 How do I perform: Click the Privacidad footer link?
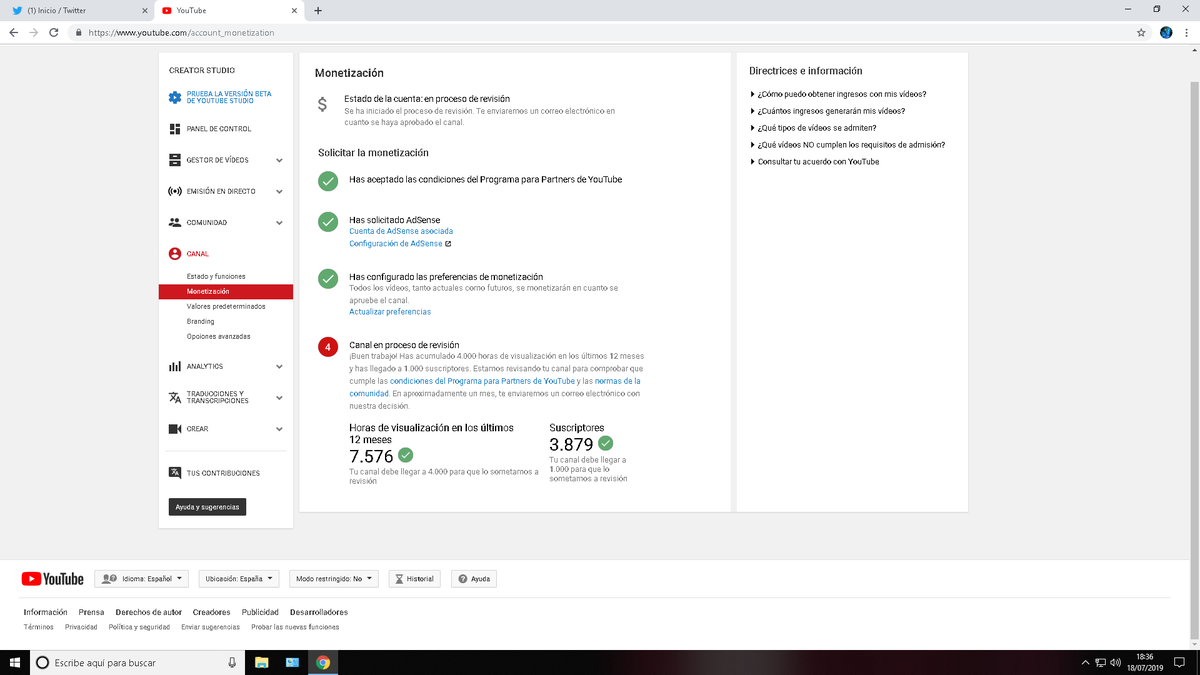point(81,627)
